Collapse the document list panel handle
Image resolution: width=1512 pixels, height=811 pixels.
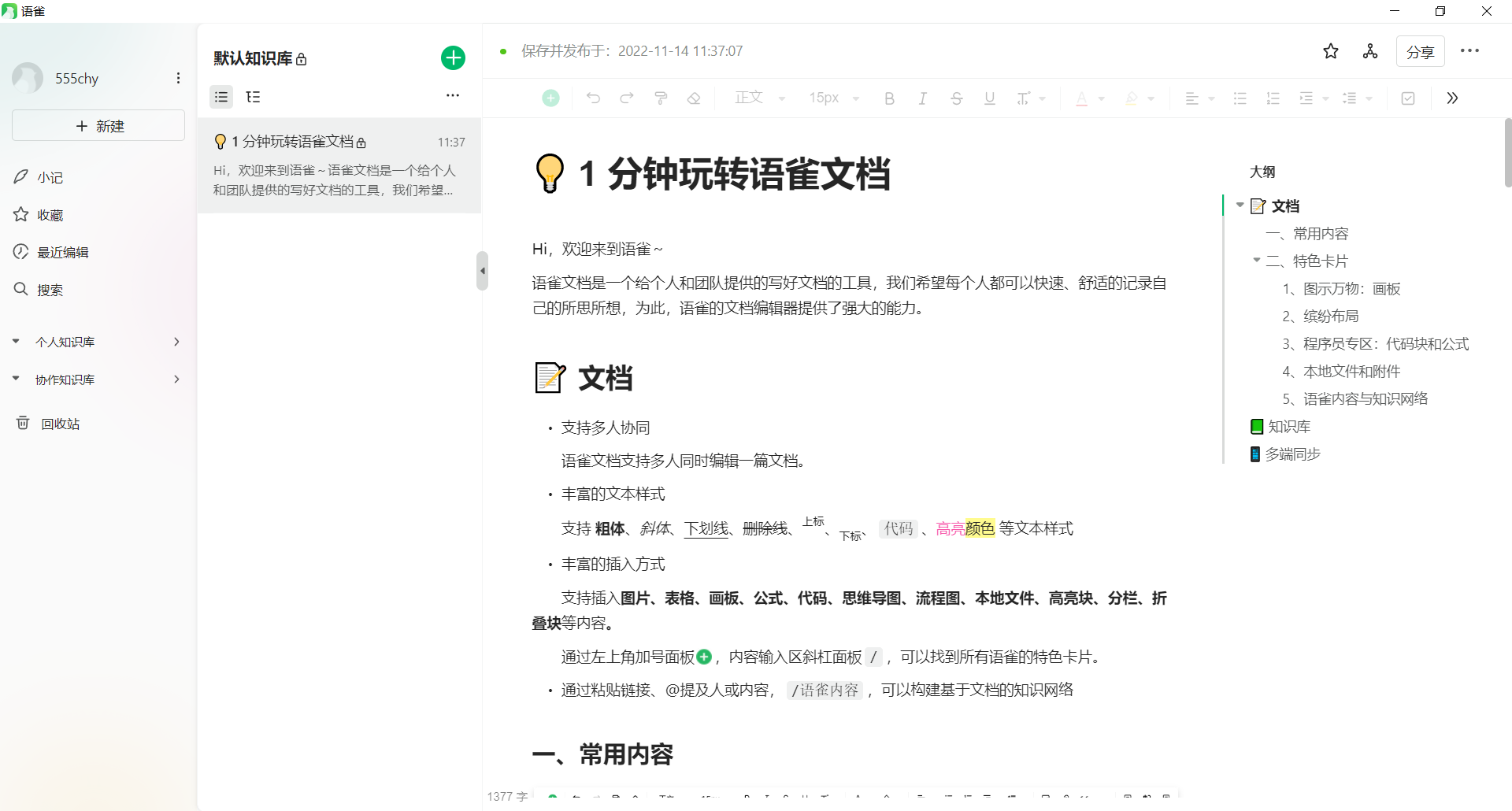483,271
